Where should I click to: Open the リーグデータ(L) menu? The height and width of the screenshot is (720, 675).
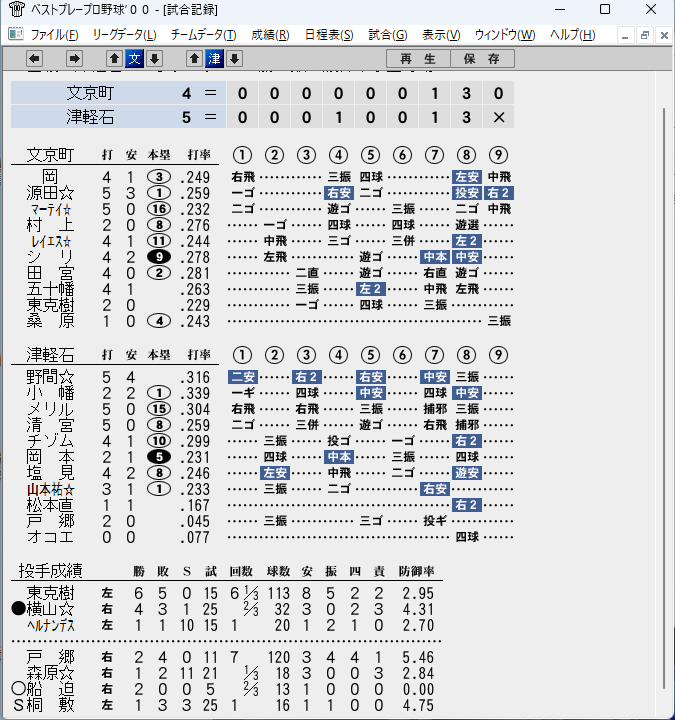pyautogui.click(x=124, y=35)
